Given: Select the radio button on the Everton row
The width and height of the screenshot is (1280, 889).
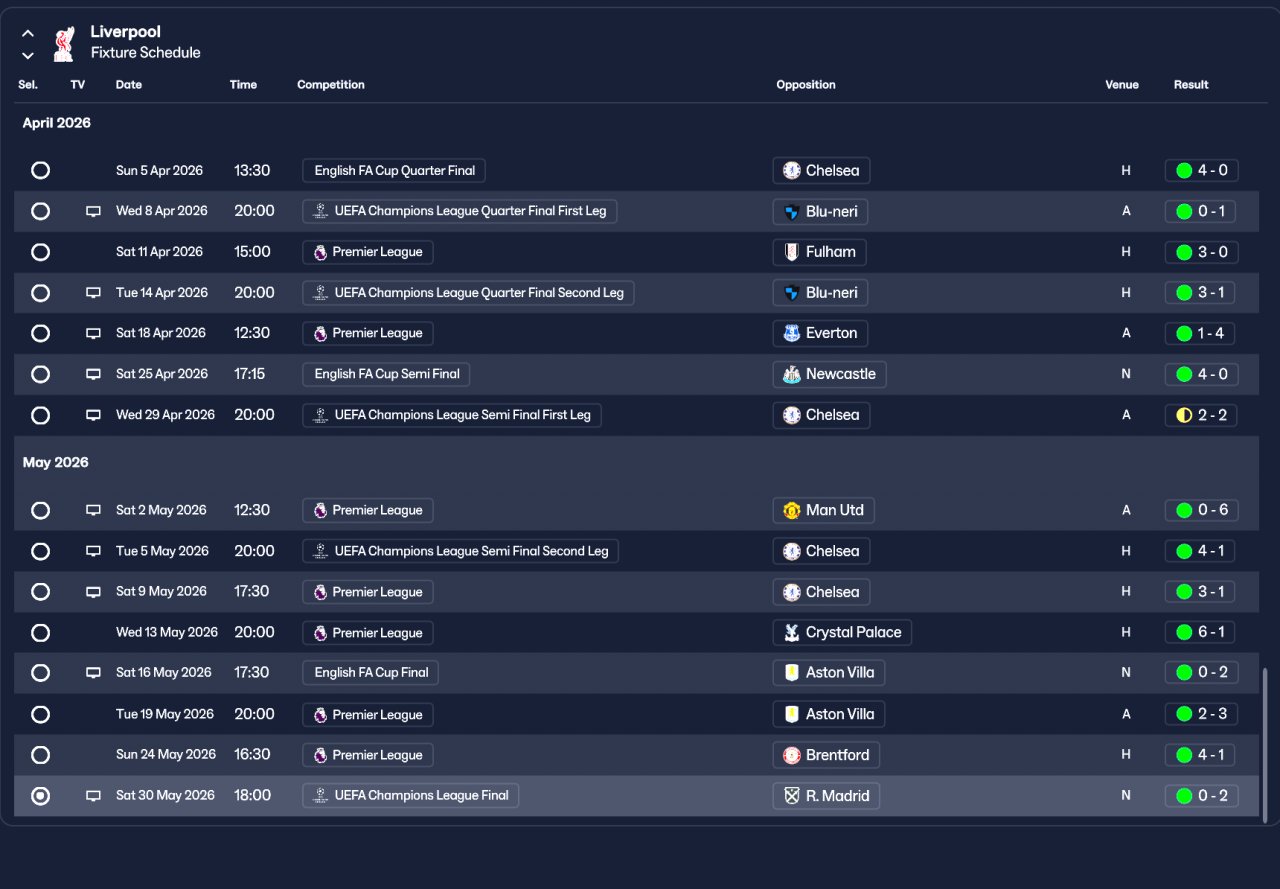Looking at the screenshot, I should click(40, 333).
